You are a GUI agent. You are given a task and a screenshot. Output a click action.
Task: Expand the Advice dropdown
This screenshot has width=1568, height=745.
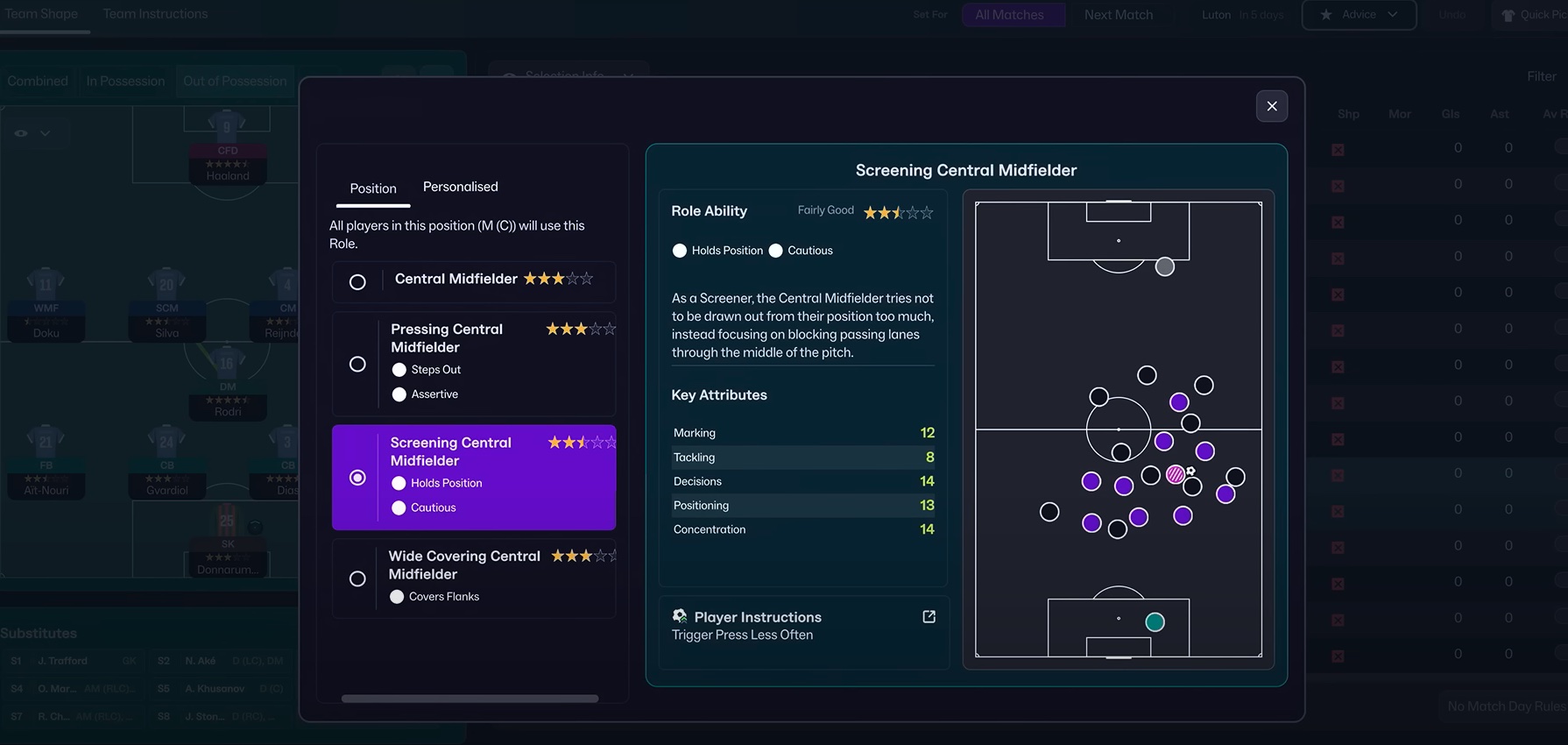click(1392, 15)
